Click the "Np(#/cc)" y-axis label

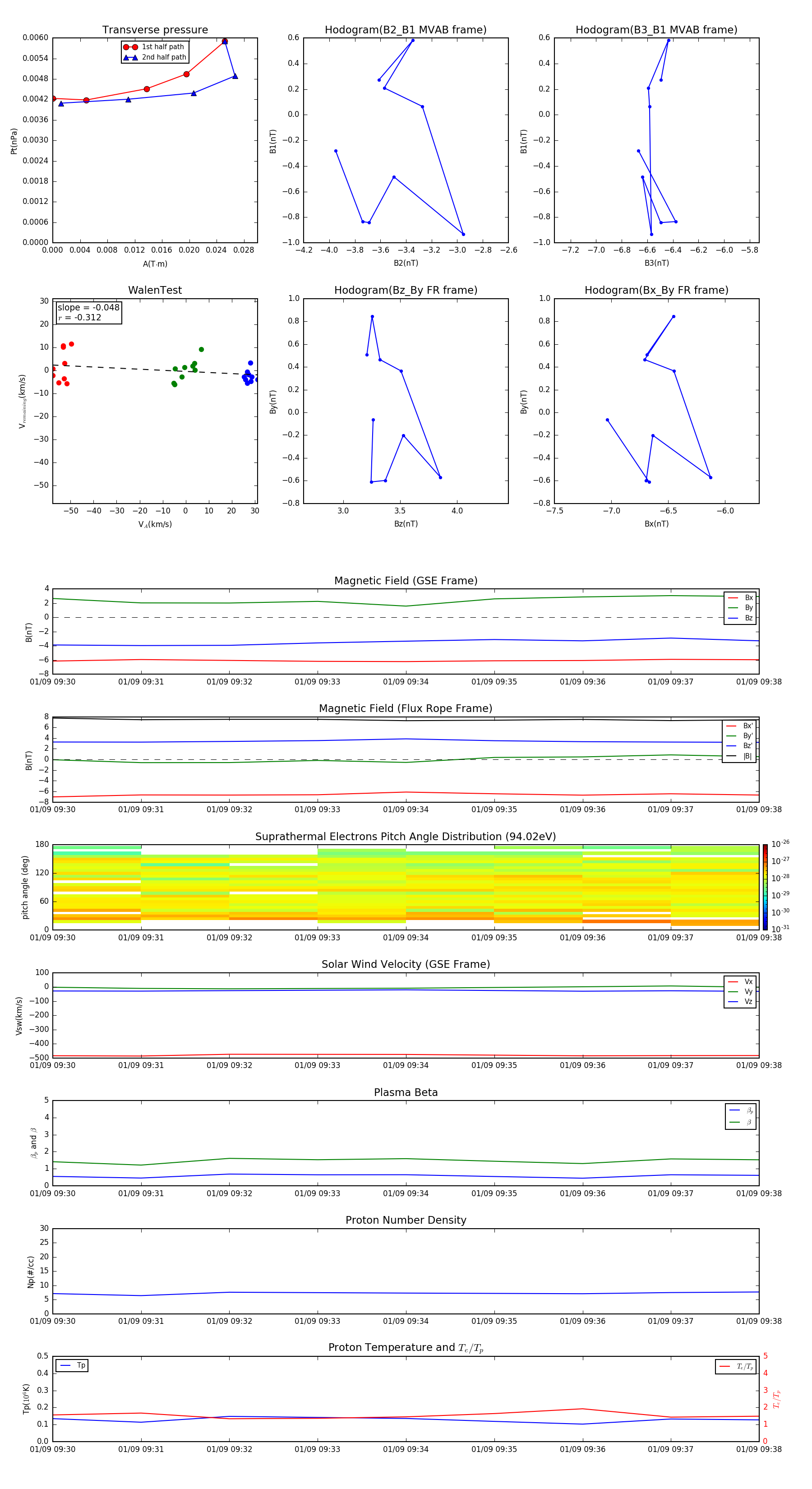(x=31, y=1272)
